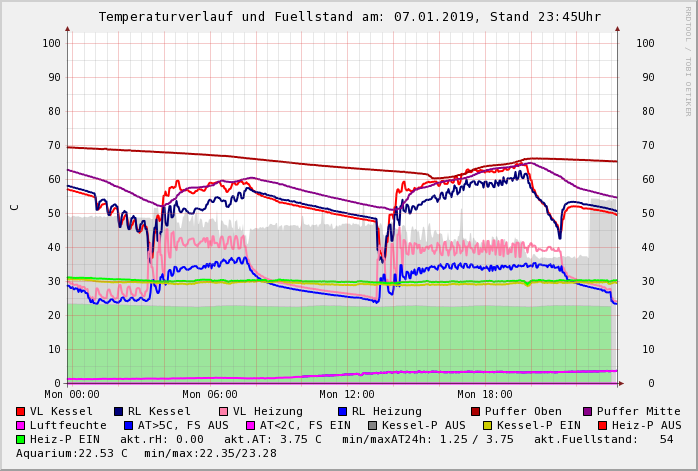Select the pink VL Heizung legend swatch
This screenshot has width=698, height=471.
(x=223, y=411)
